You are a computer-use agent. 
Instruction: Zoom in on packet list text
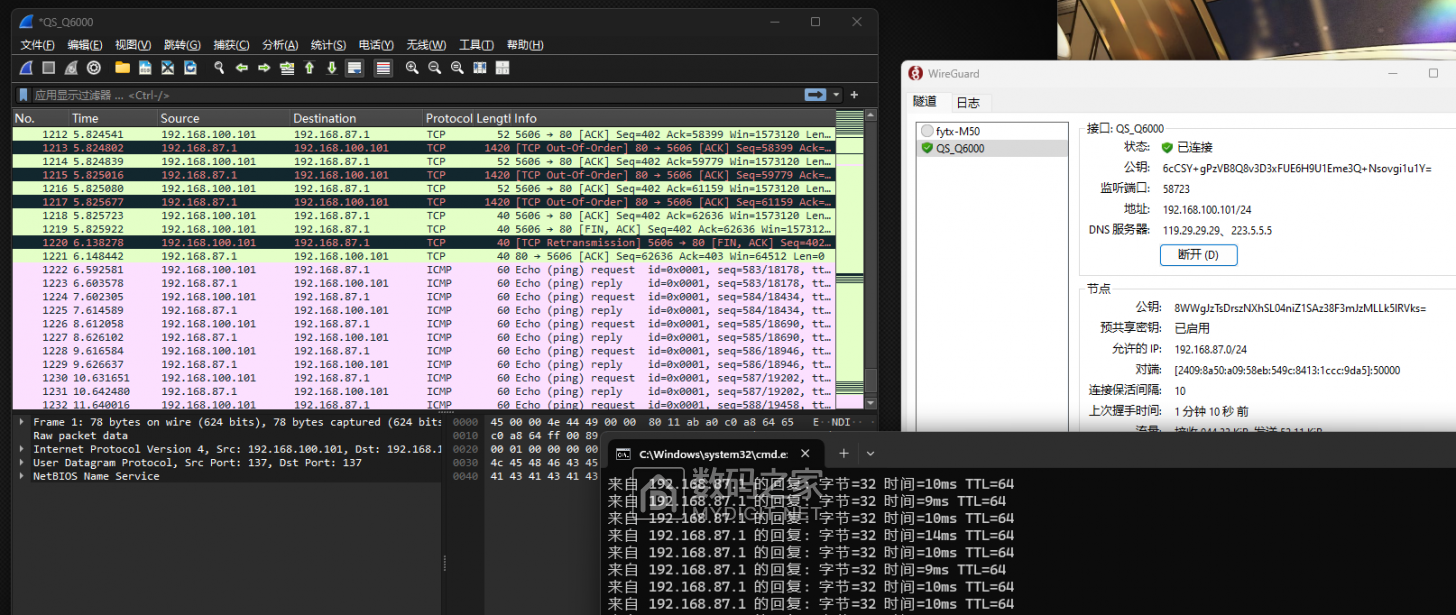tap(412, 68)
